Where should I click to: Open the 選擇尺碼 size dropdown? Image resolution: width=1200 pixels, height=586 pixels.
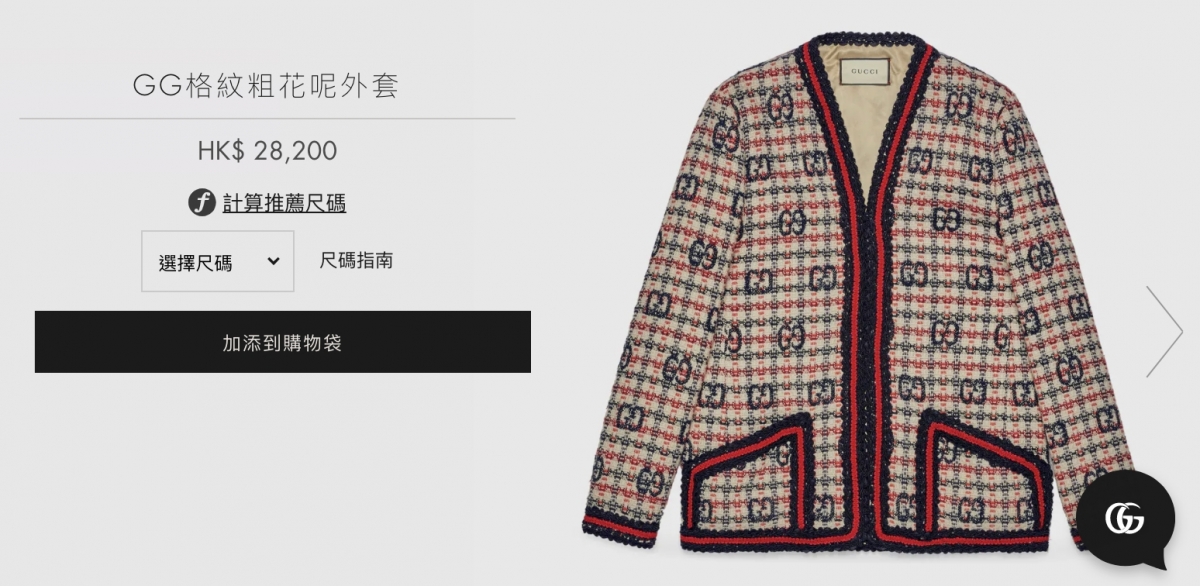218,262
